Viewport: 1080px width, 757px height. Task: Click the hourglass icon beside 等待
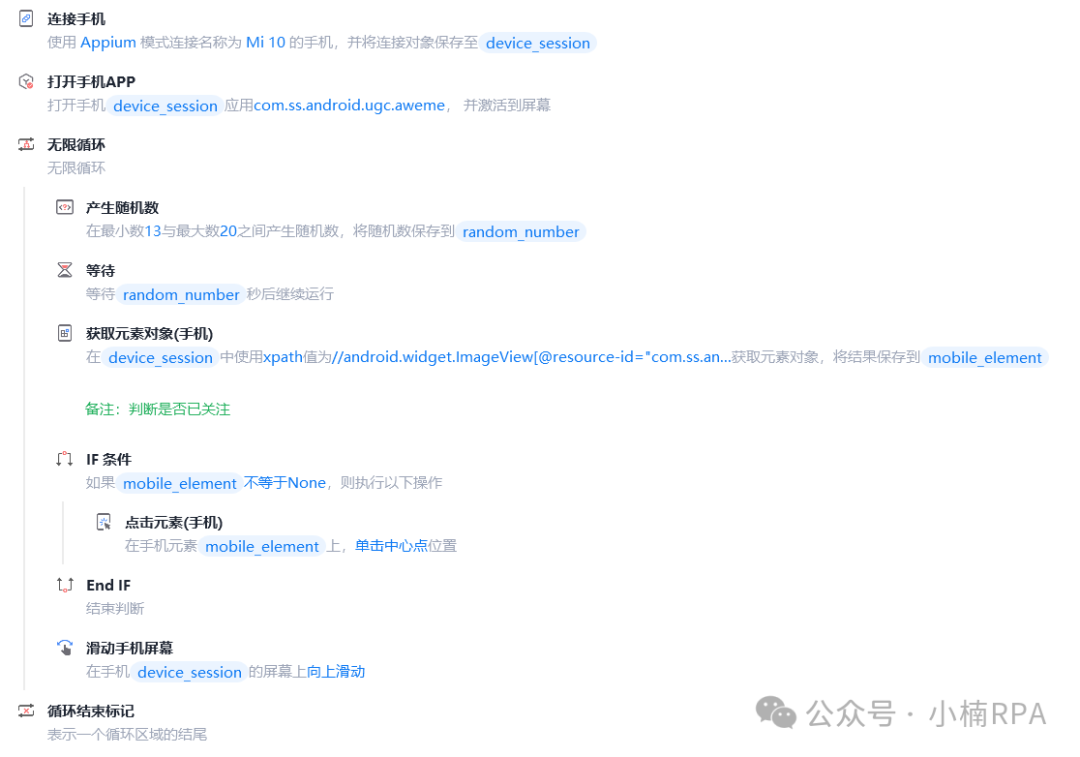(x=64, y=270)
